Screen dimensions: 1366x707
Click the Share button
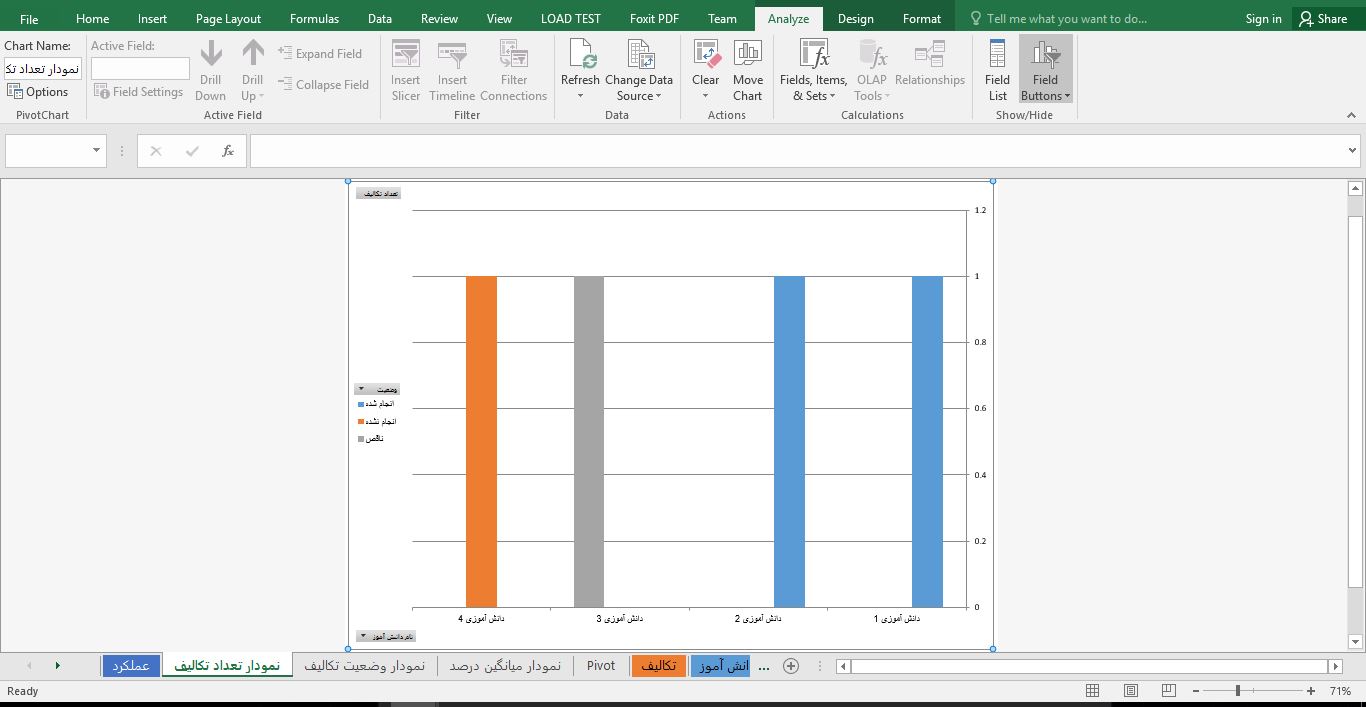(1322, 18)
